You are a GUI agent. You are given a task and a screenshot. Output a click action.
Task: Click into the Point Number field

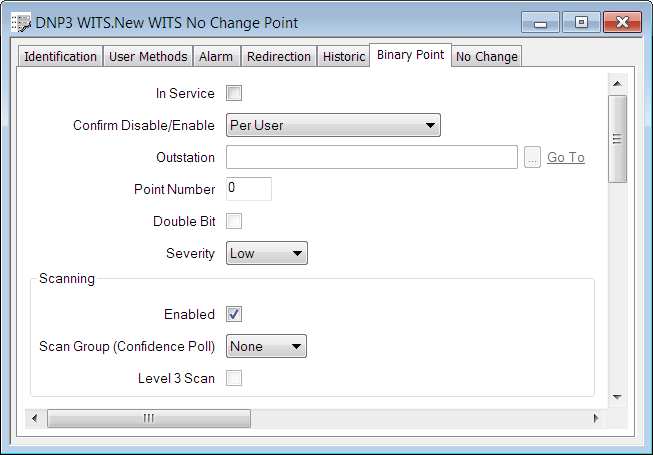coord(248,189)
